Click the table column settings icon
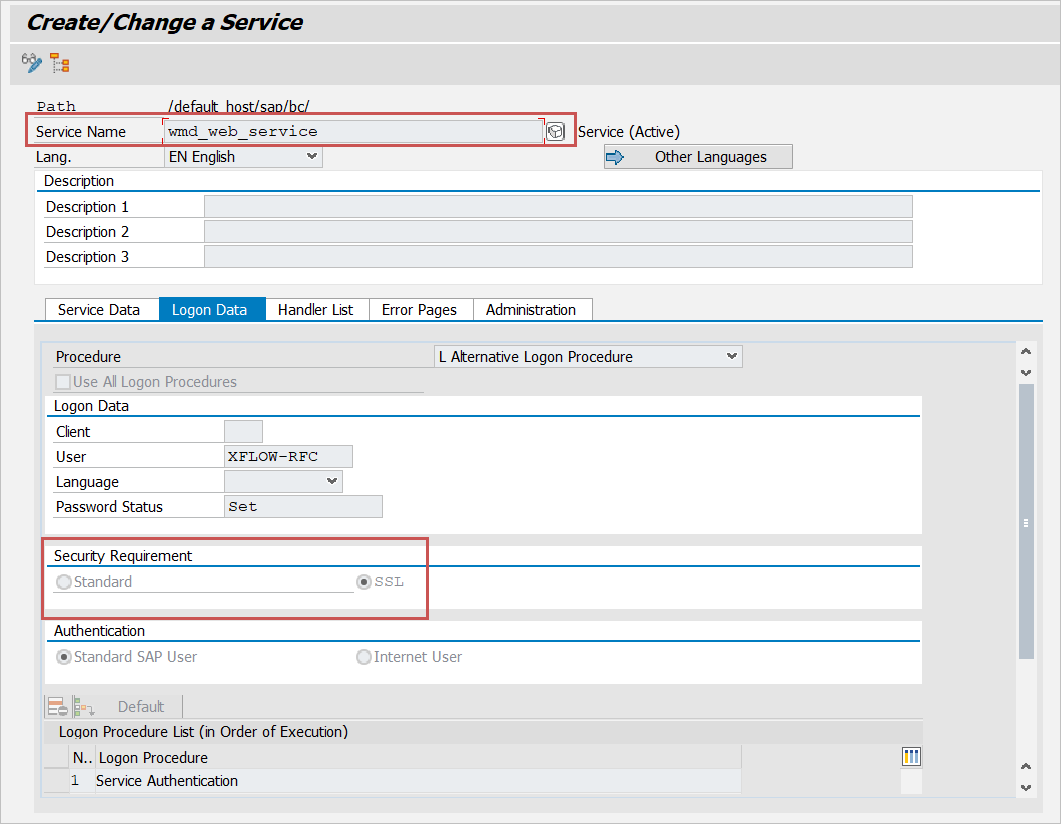This screenshot has width=1061, height=824. (911, 756)
